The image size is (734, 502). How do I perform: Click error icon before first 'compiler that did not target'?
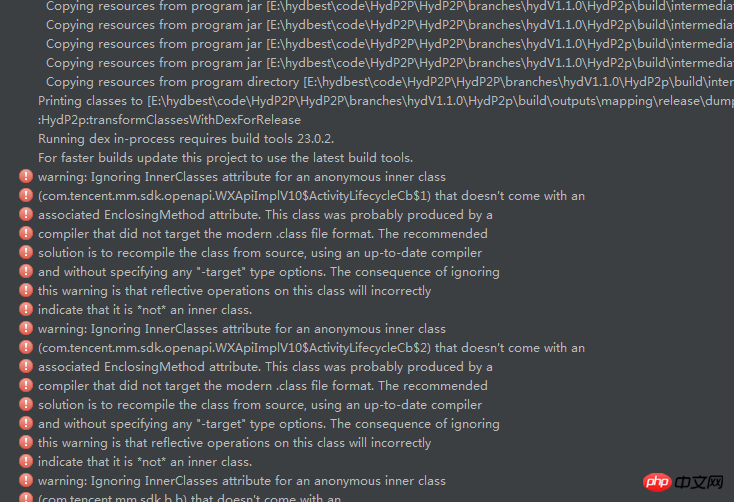click(26, 233)
